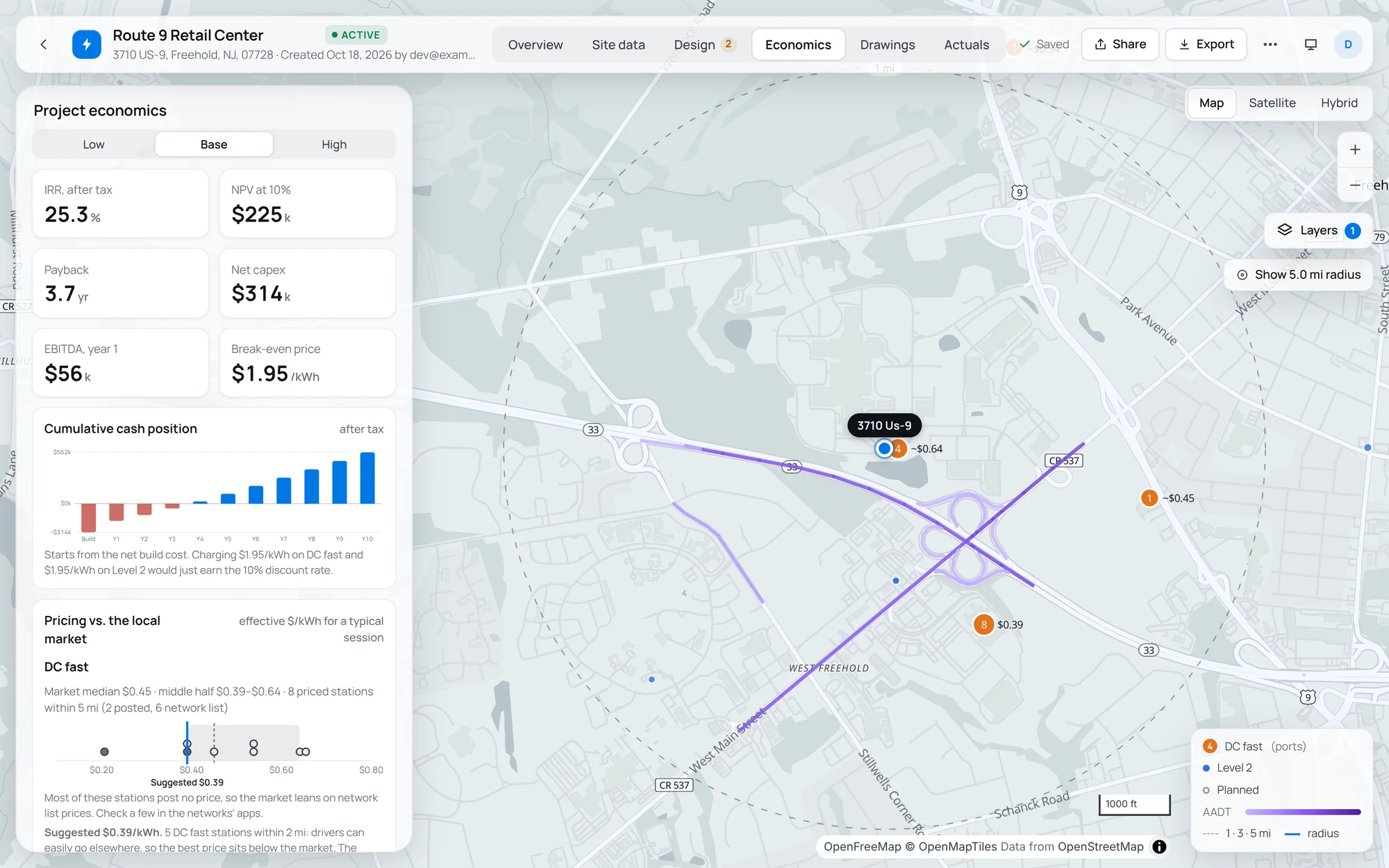Image resolution: width=1389 pixels, height=868 pixels.
Task: Click the 3710 Us-9 map label
Action: pos(884,426)
